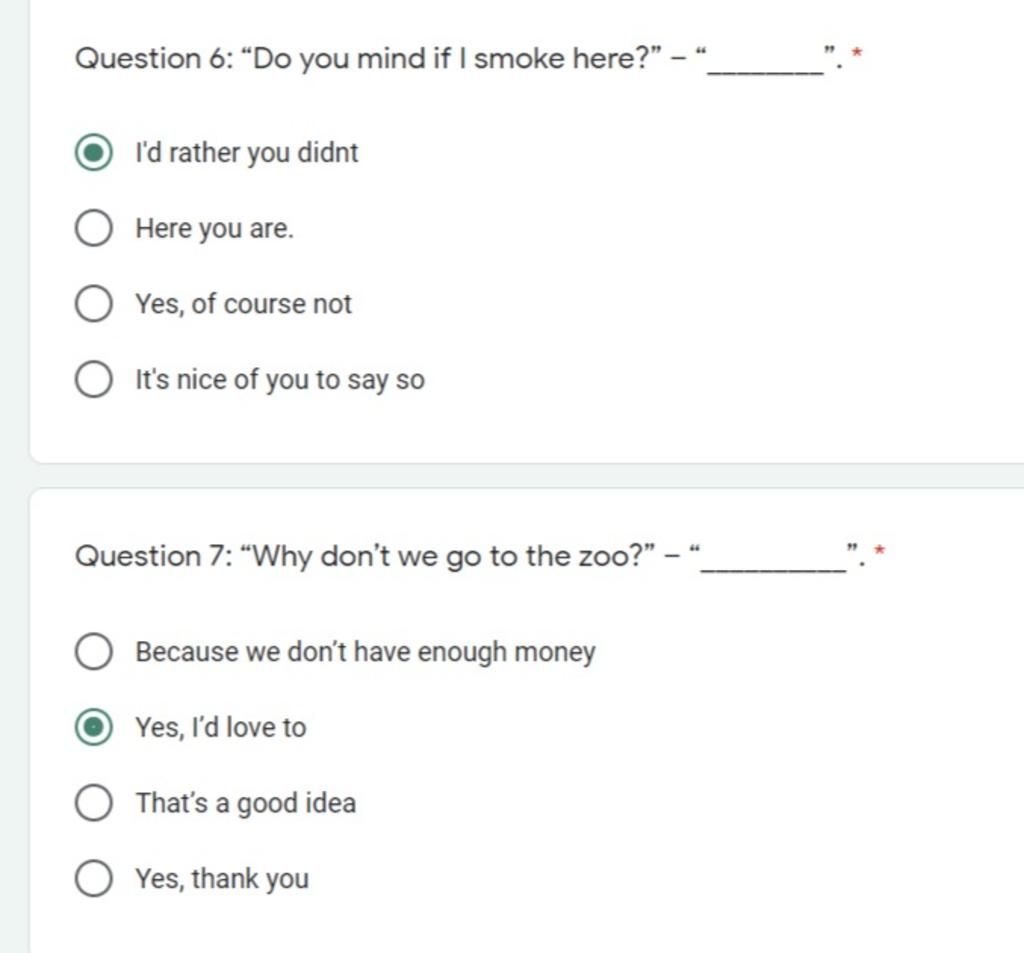Choose the "Here you are." radio option
1024x953 pixels.
pyautogui.click(x=93, y=228)
